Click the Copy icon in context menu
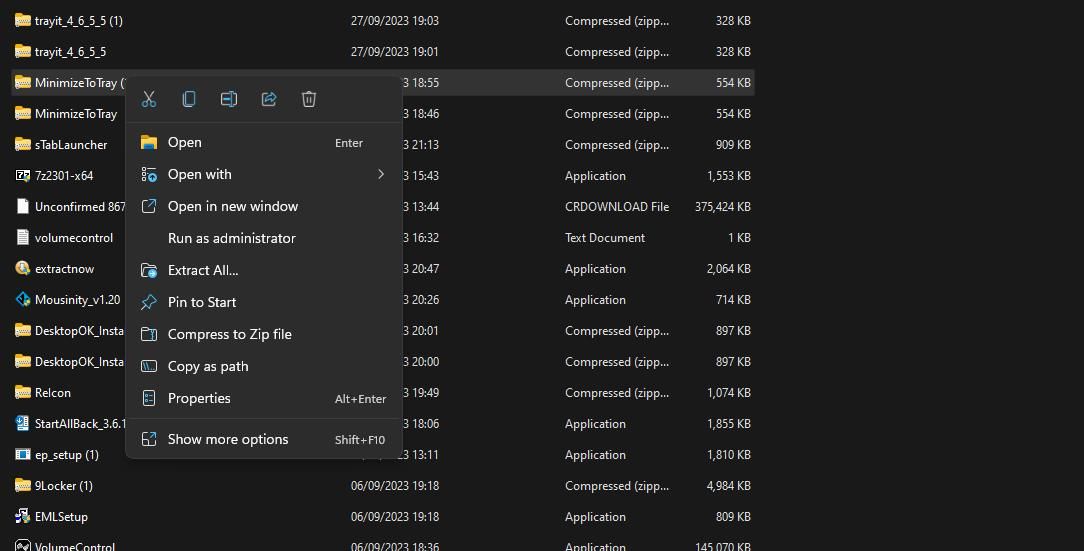This screenshot has width=1084, height=551. coord(189,99)
